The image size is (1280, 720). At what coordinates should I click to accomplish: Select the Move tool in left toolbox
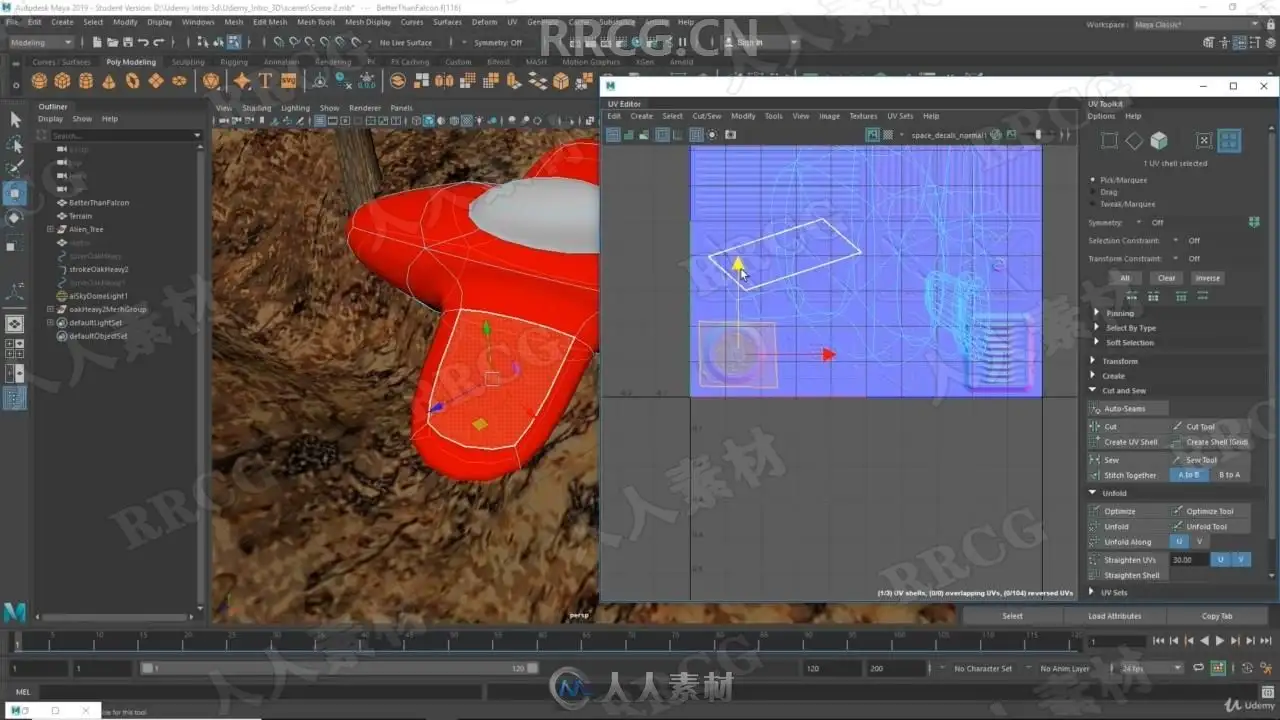tap(15, 192)
